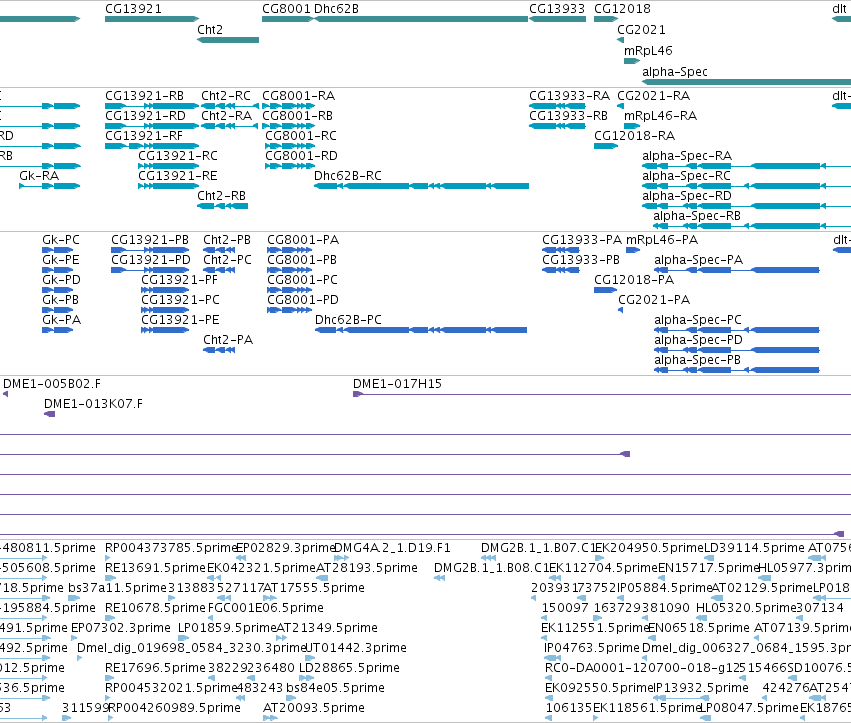The width and height of the screenshot is (851, 723).
Task: Click the CG8001-RA transcript label
Action: click(x=299, y=96)
